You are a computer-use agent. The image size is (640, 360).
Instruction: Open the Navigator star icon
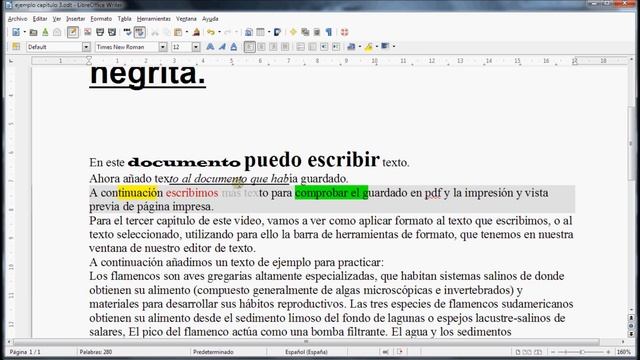[293, 32]
